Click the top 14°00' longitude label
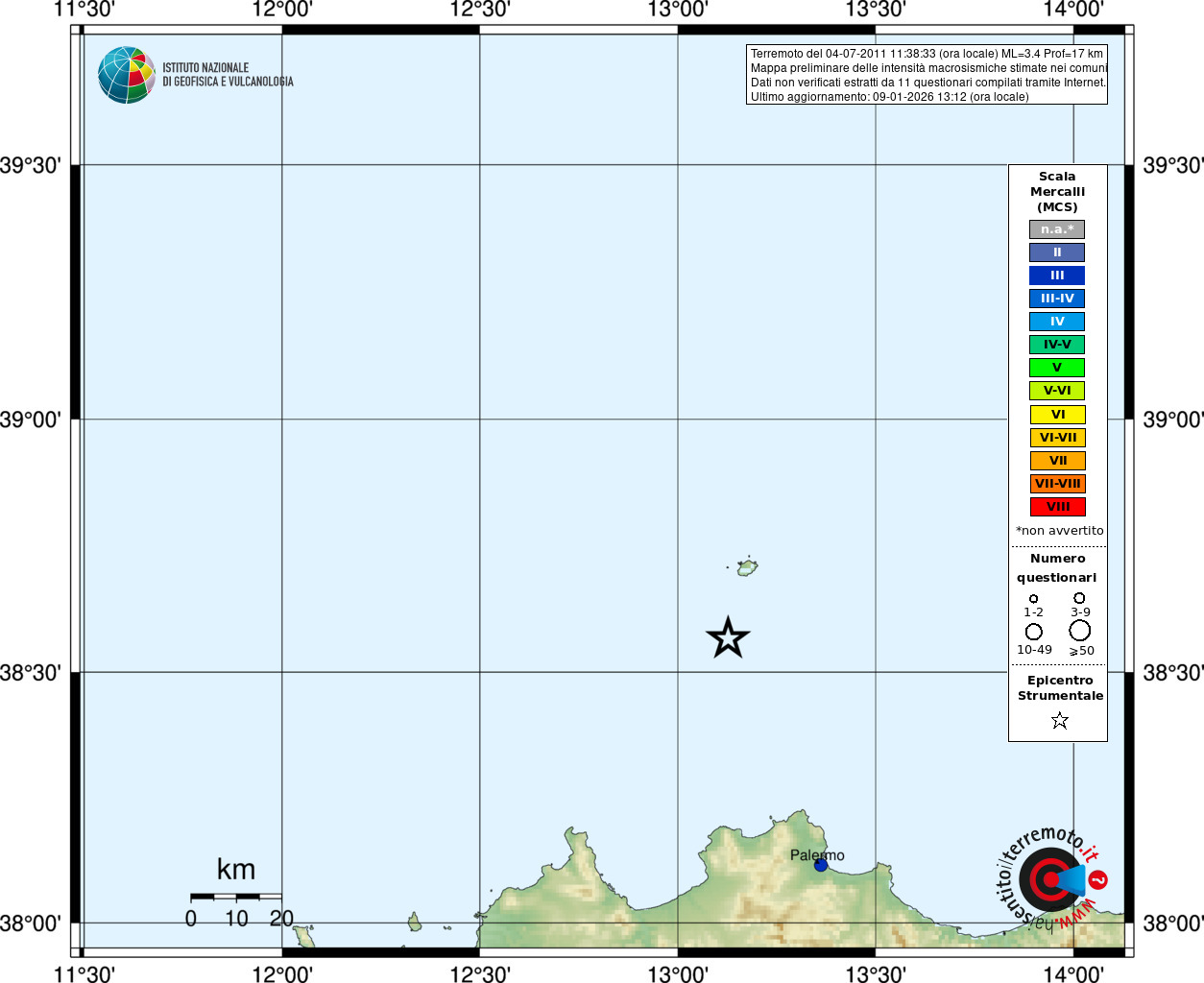 (x=1073, y=10)
